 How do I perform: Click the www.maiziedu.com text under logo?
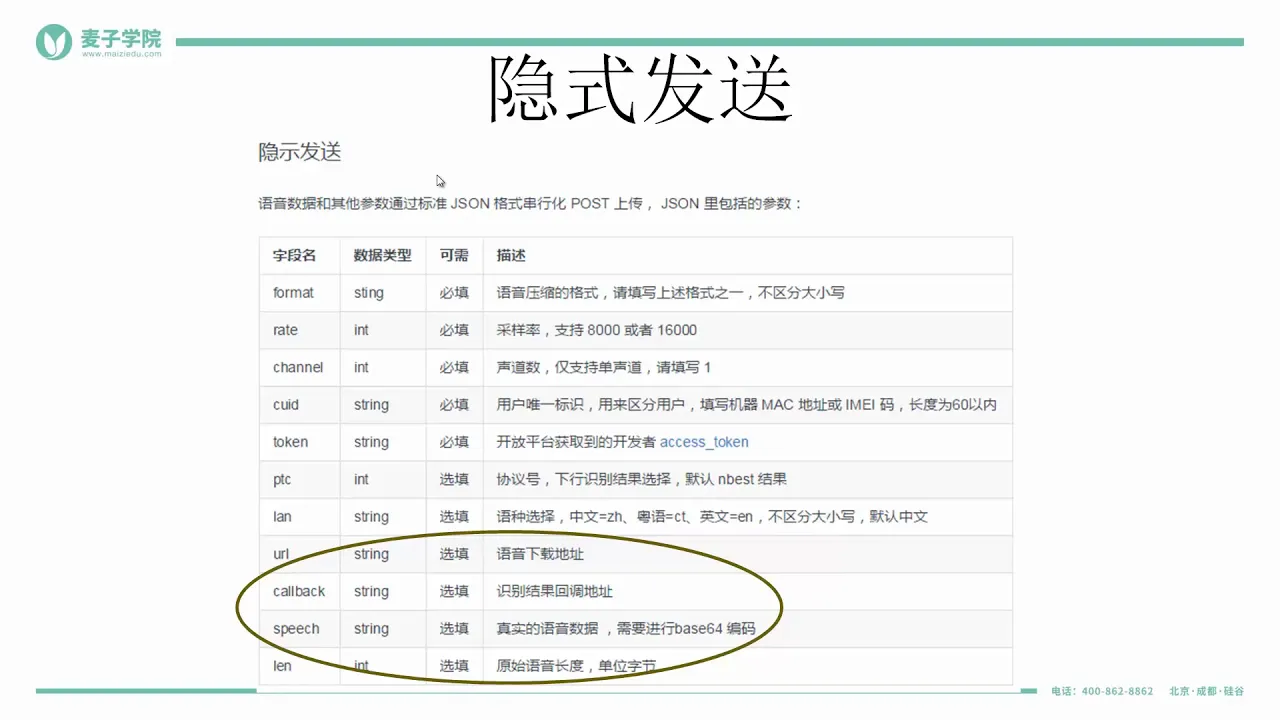(x=120, y=54)
